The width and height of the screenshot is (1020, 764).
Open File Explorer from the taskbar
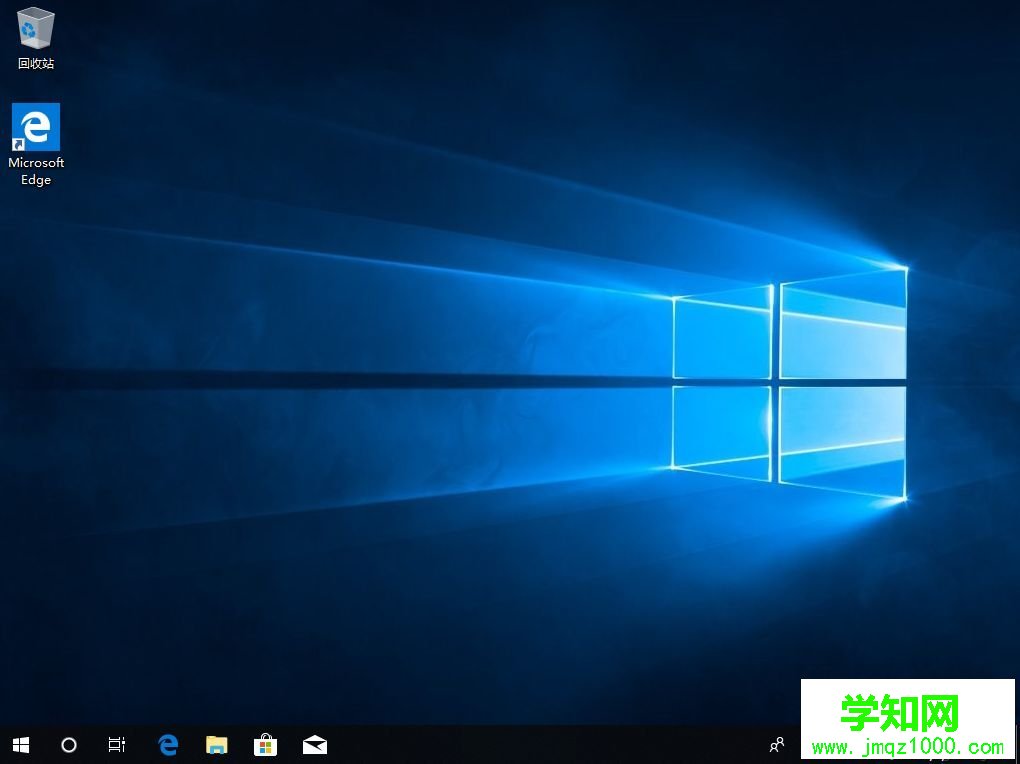tap(216, 745)
